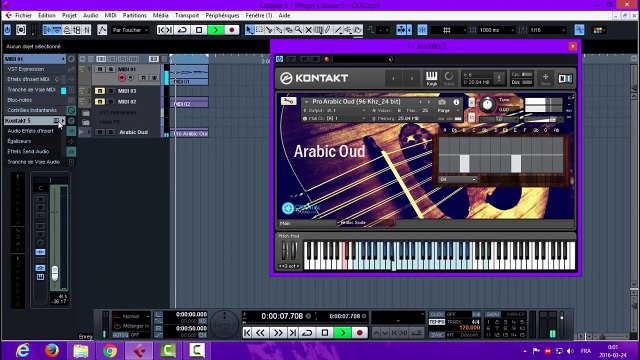Image resolution: width=640 pixels, height=360 pixels.
Task: Click the Kontakt wrench edit icon
Action: 288,101
